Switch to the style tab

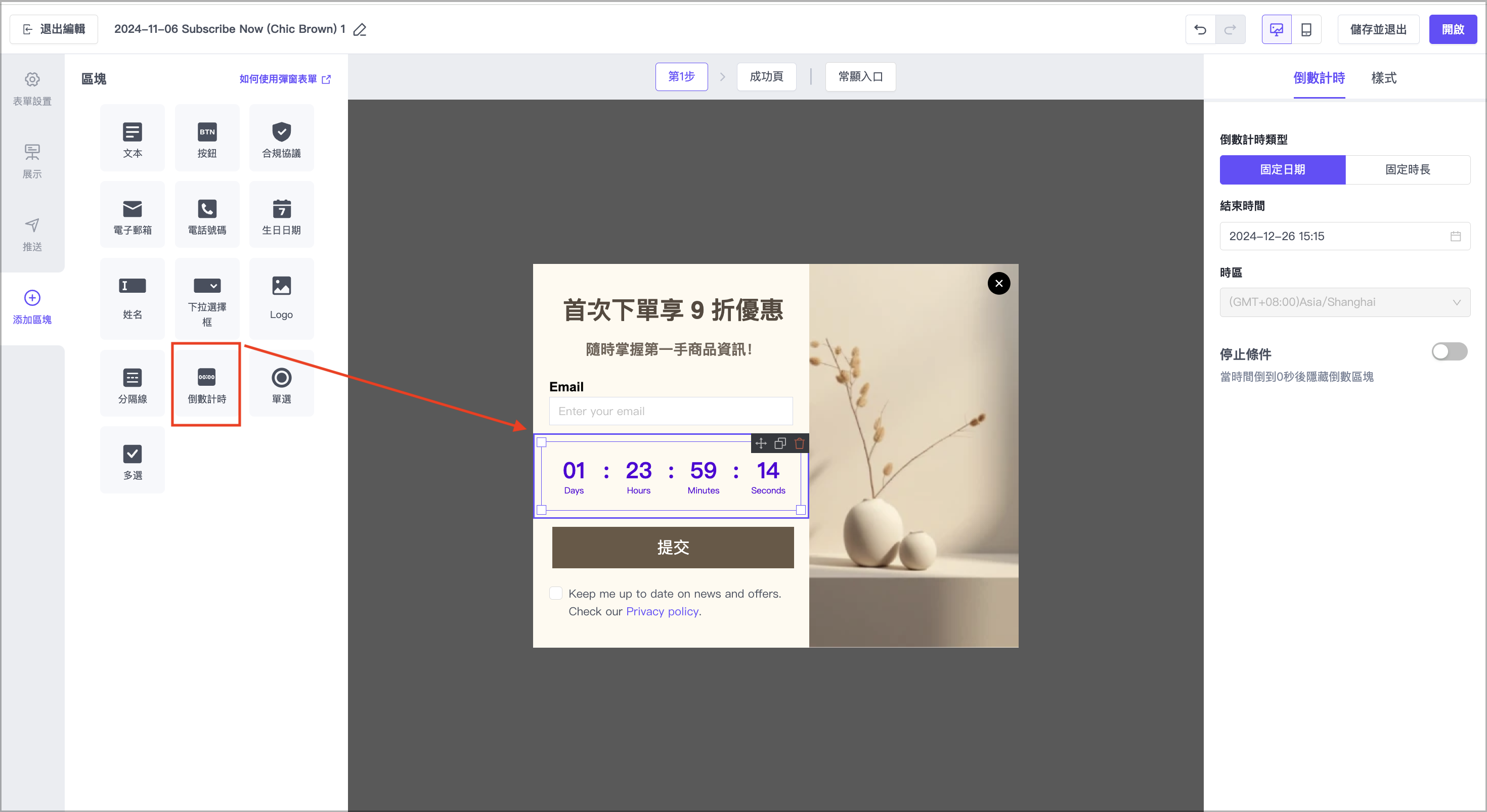click(x=1384, y=78)
